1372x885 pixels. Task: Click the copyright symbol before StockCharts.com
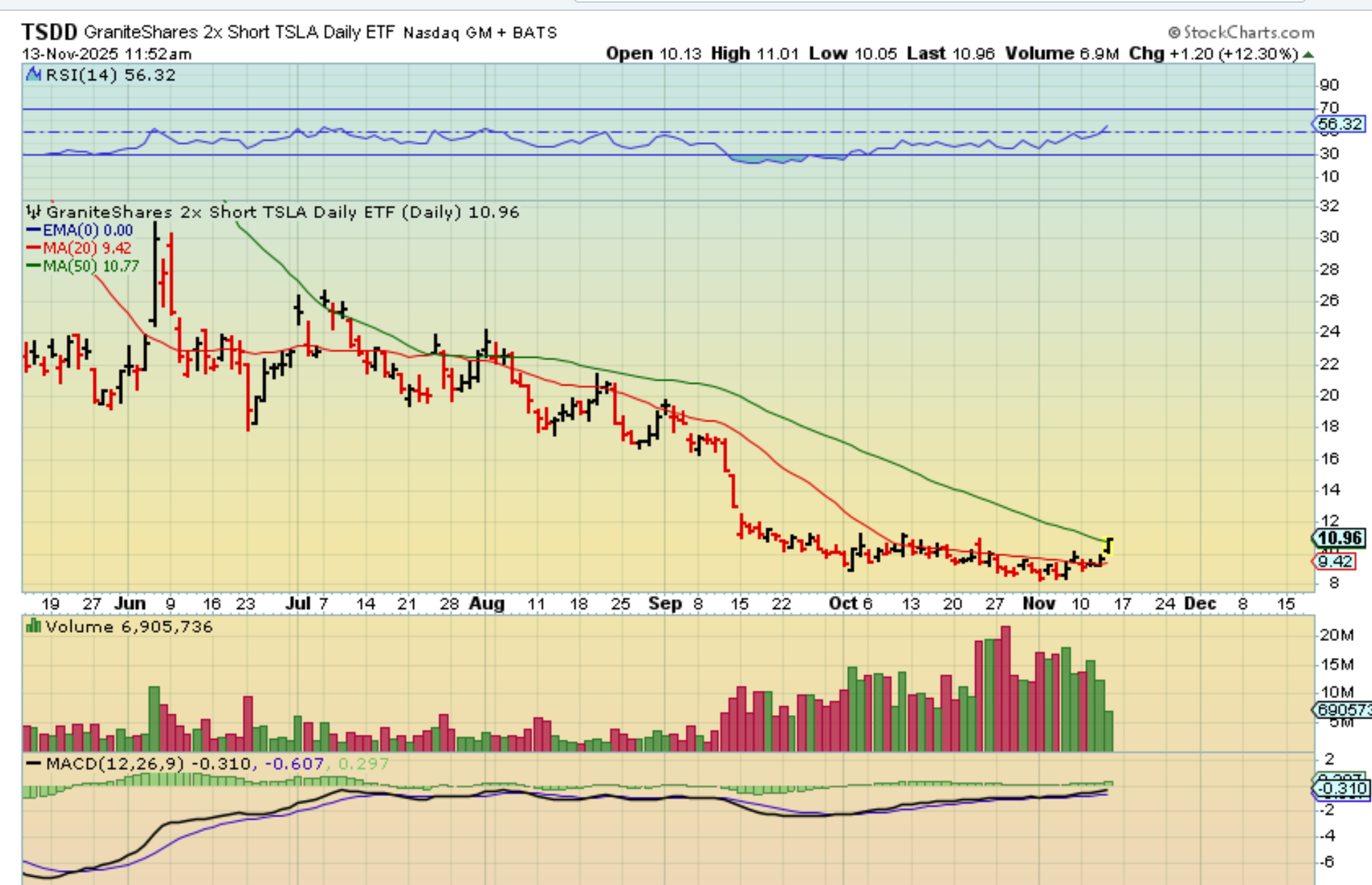1174,33
